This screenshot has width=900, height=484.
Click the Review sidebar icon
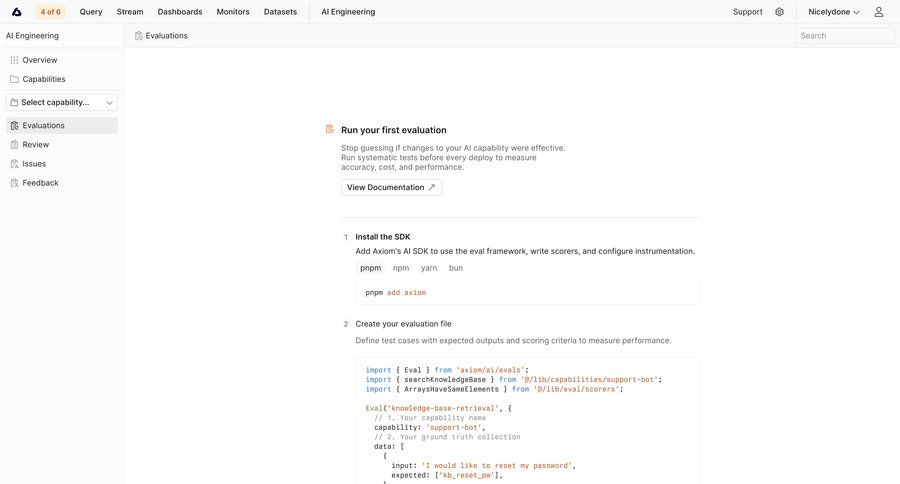click(x=14, y=145)
